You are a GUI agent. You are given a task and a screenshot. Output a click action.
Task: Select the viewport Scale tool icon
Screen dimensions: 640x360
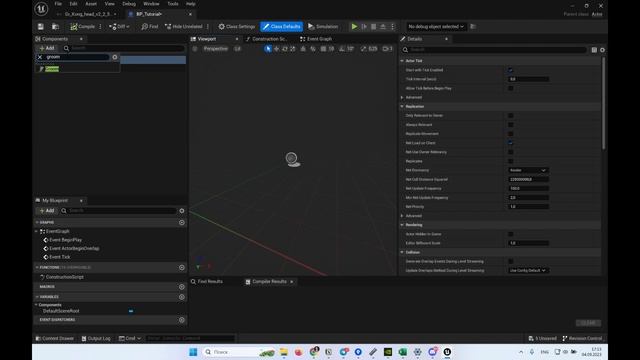[293, 49]
